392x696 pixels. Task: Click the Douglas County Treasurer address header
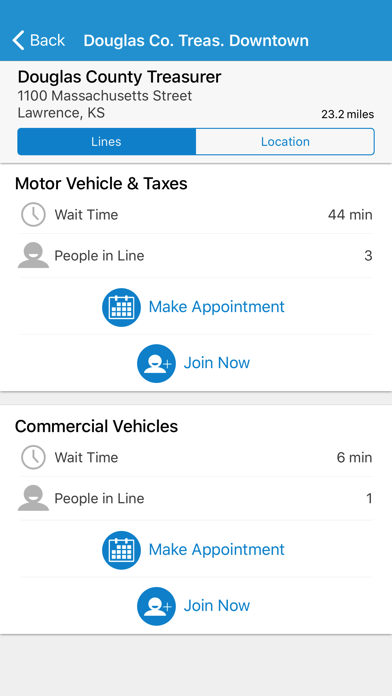pos(119,77)
